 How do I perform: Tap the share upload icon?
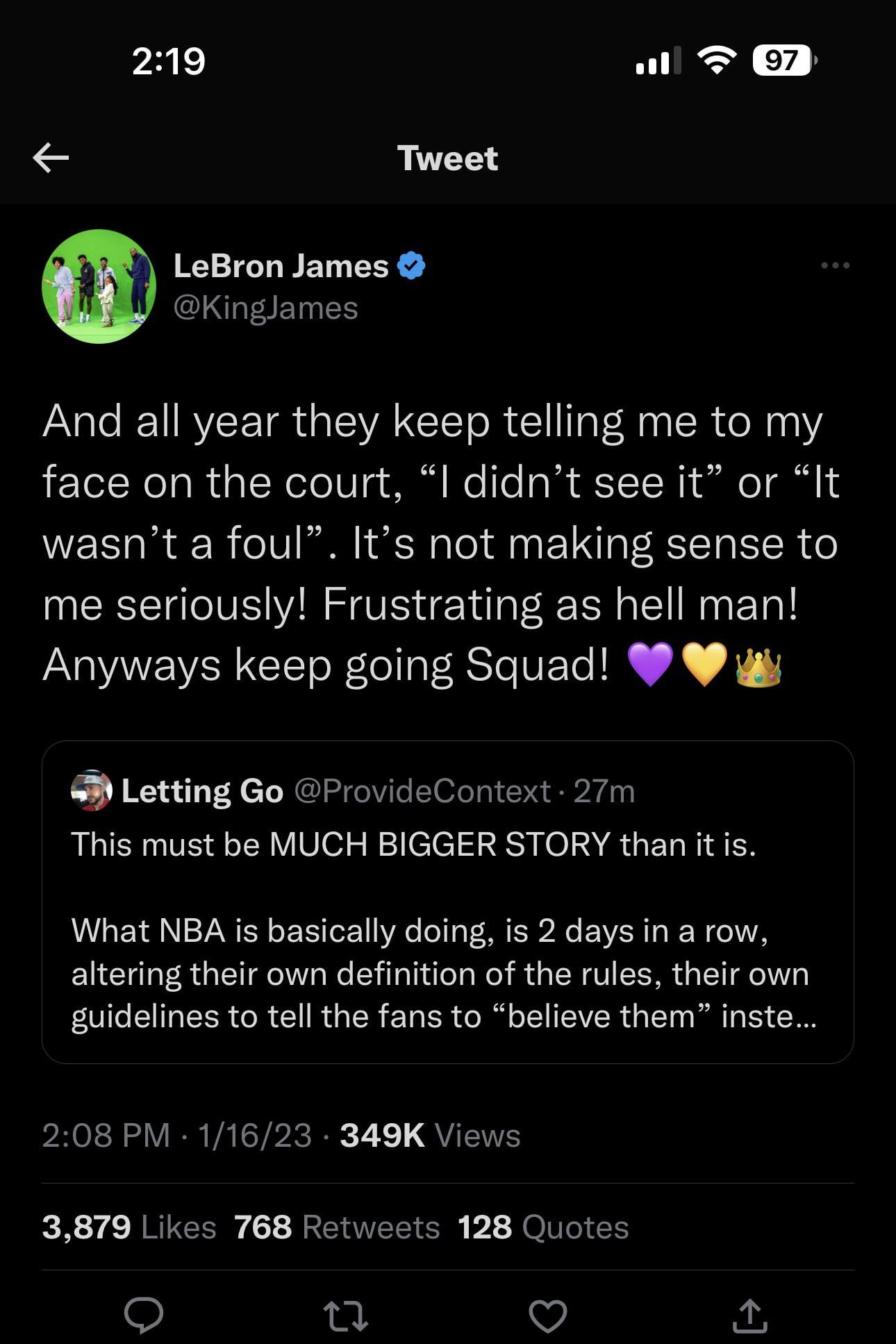[749, 1316]
